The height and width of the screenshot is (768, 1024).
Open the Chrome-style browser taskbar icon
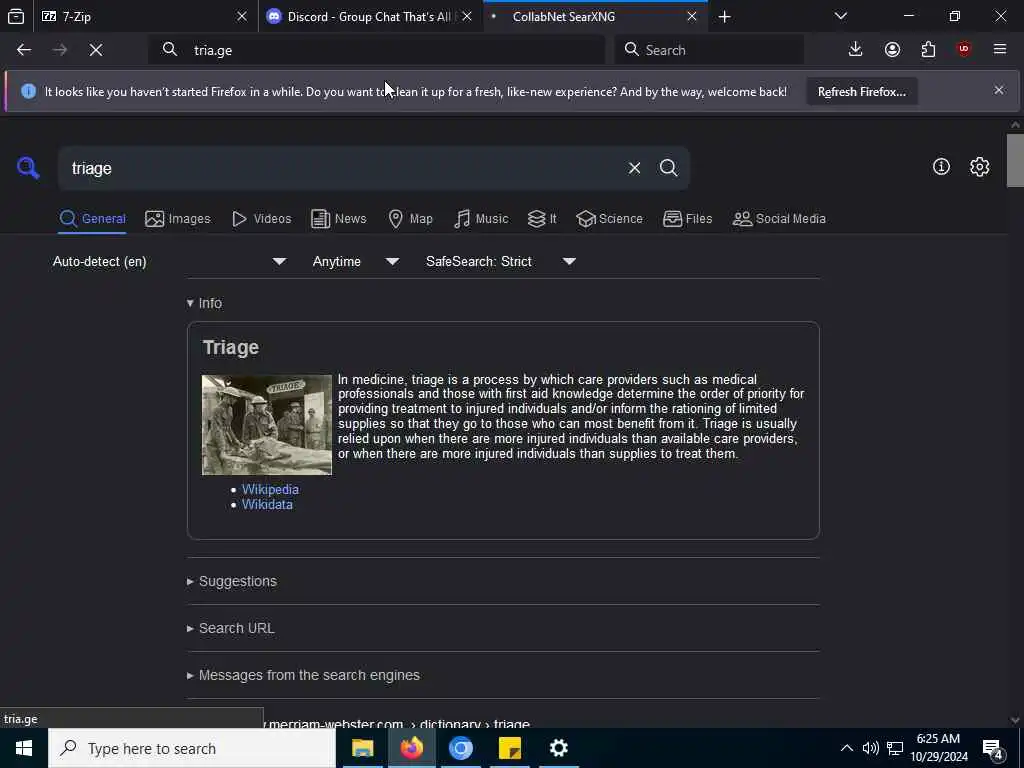[x=460, y=748]
